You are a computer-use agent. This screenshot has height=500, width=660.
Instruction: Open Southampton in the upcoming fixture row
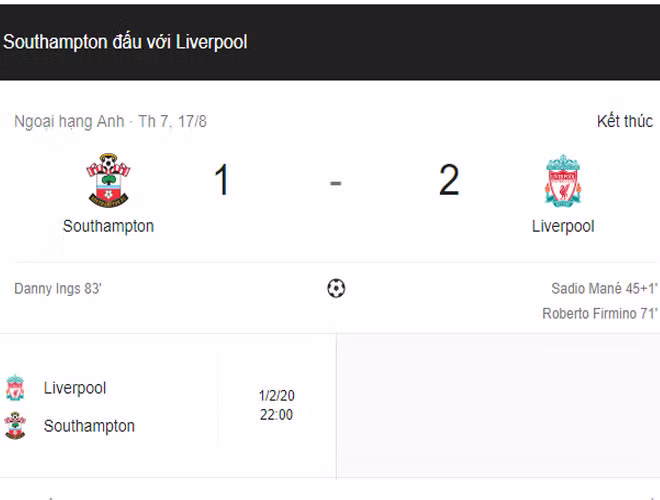point(89,426)
